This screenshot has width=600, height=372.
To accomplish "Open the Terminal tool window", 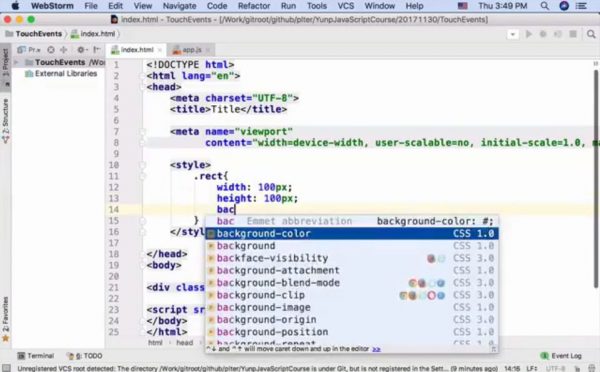I will tap(36, 356).
